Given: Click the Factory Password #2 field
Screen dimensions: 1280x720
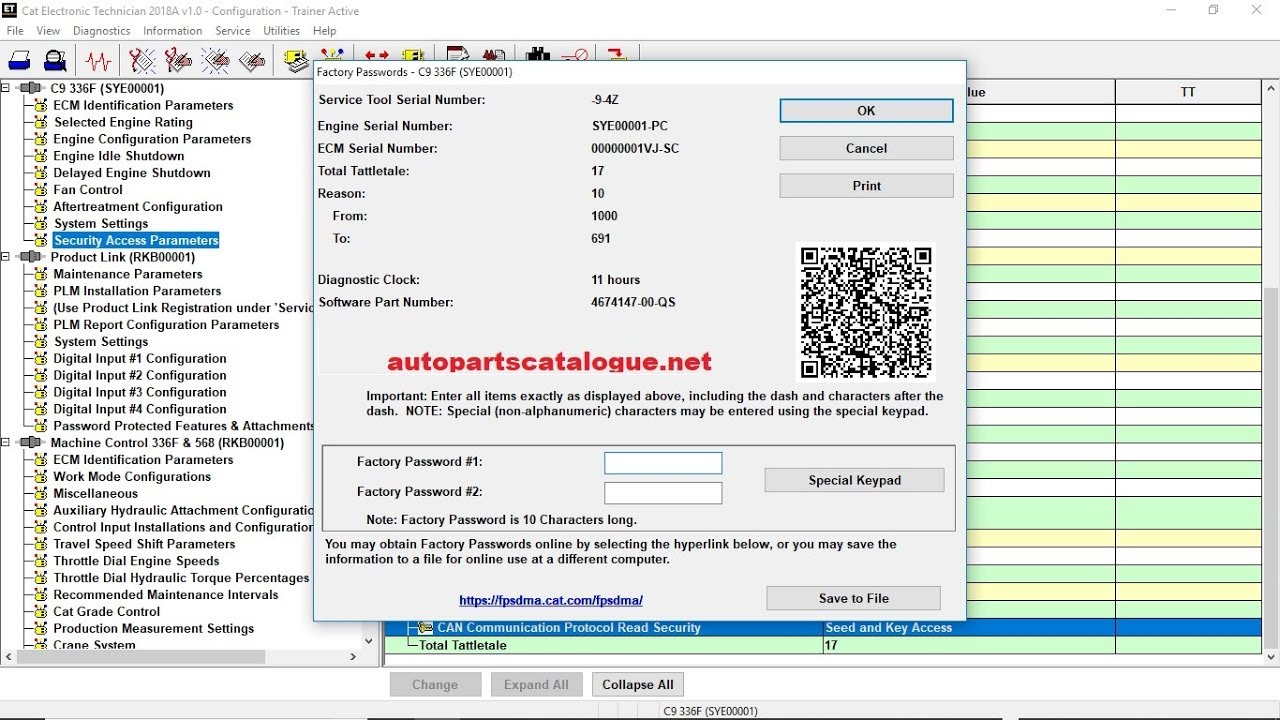Looking at the screenshot, I should (x=663, y=493).
